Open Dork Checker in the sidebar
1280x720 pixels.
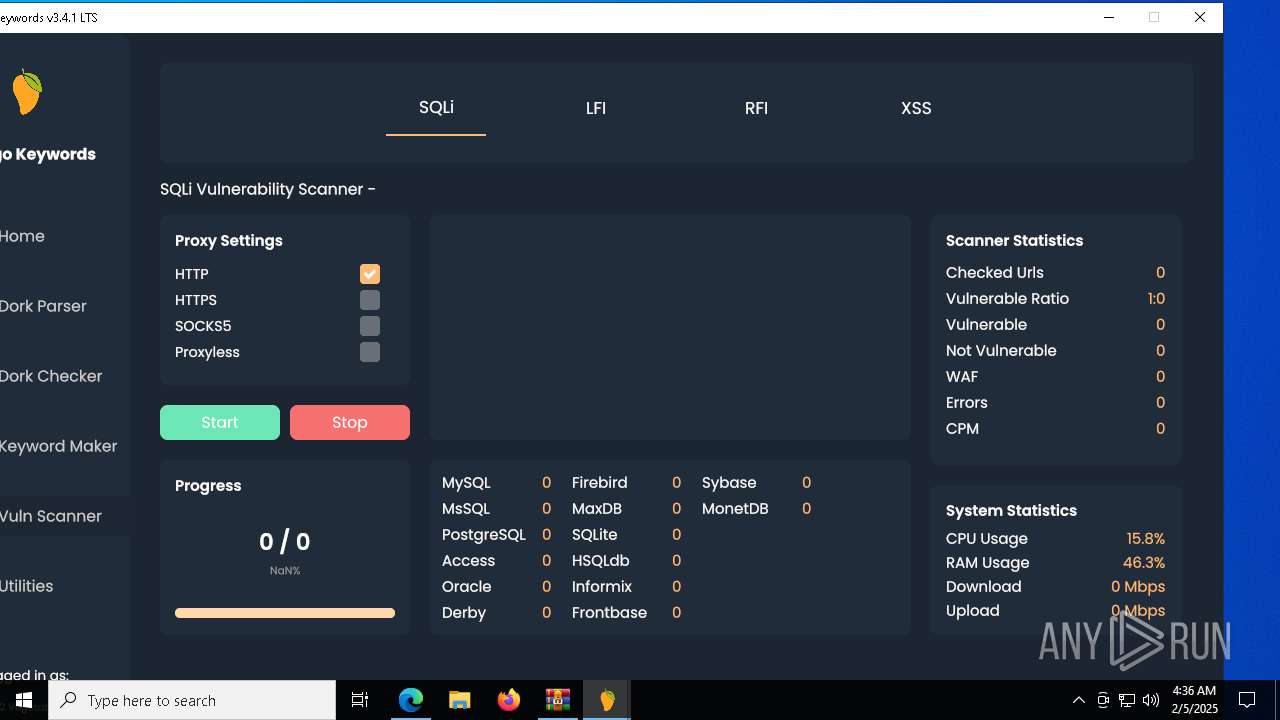51,376
